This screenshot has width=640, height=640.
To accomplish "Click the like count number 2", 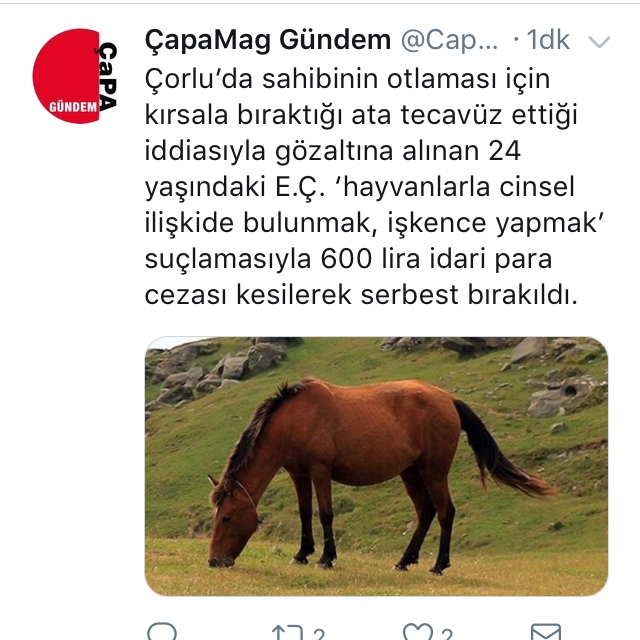I will coord(447,634).
